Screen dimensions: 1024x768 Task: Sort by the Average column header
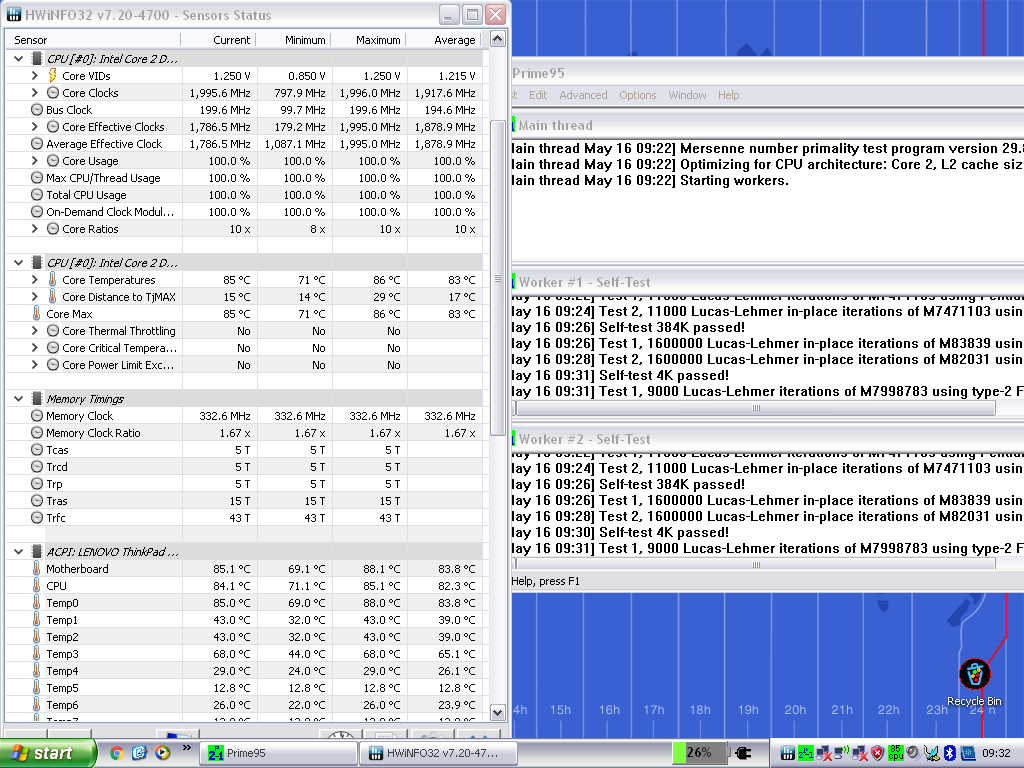click(x=444, y=40)
